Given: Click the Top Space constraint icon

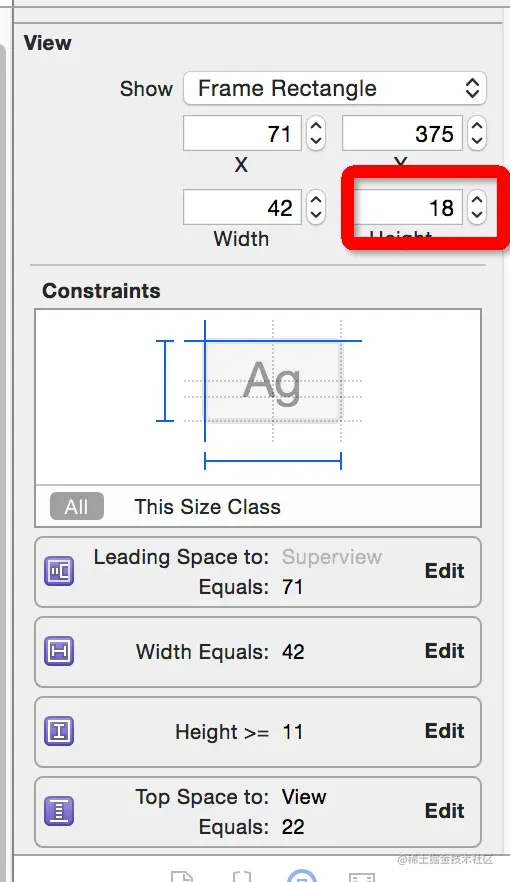Looking at the screenshot, I should pyautogui.click(x=59, y=811).
